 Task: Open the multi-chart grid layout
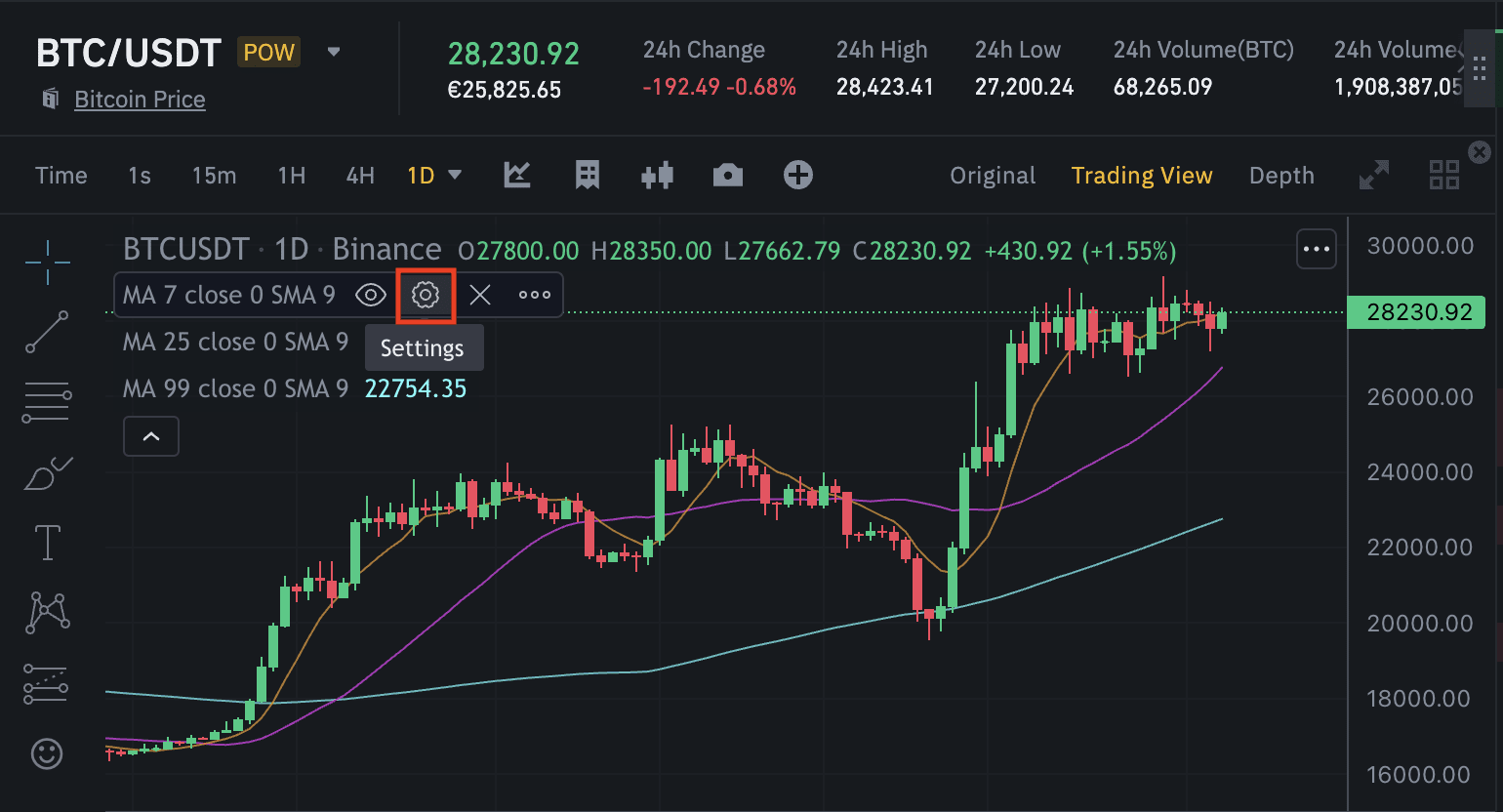[1444, 176]
